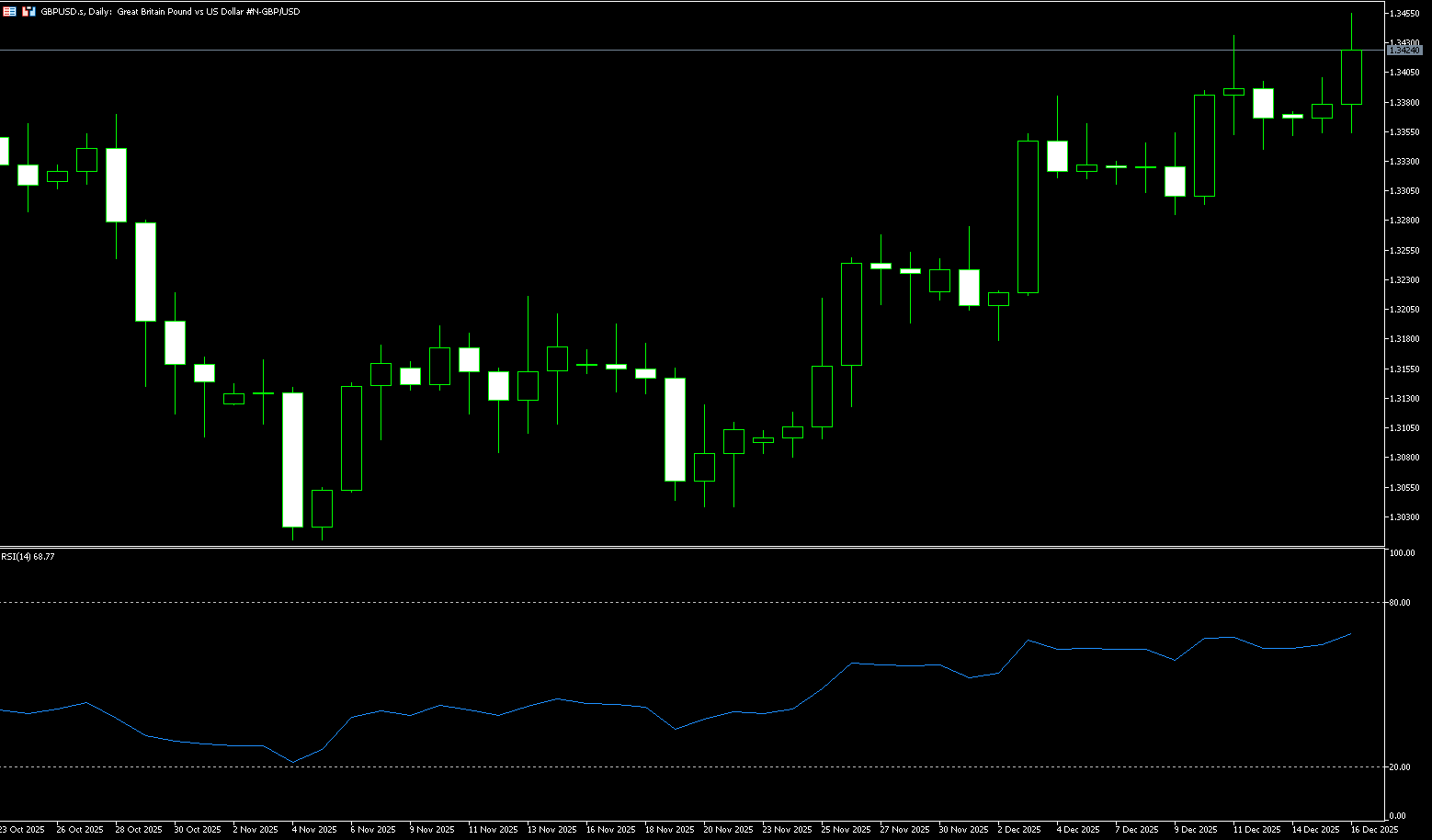Image resolution: width=1432 pixels, height=840 pixels.
Task: Select the 2 Dec 2025 date label
Action: coord(1019,830)
